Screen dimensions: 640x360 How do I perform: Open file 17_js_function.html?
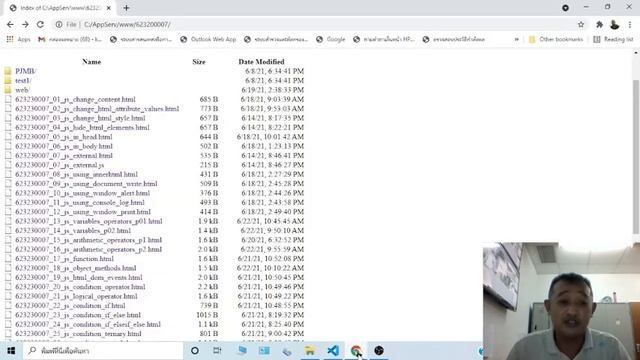[x=64, y=259]
